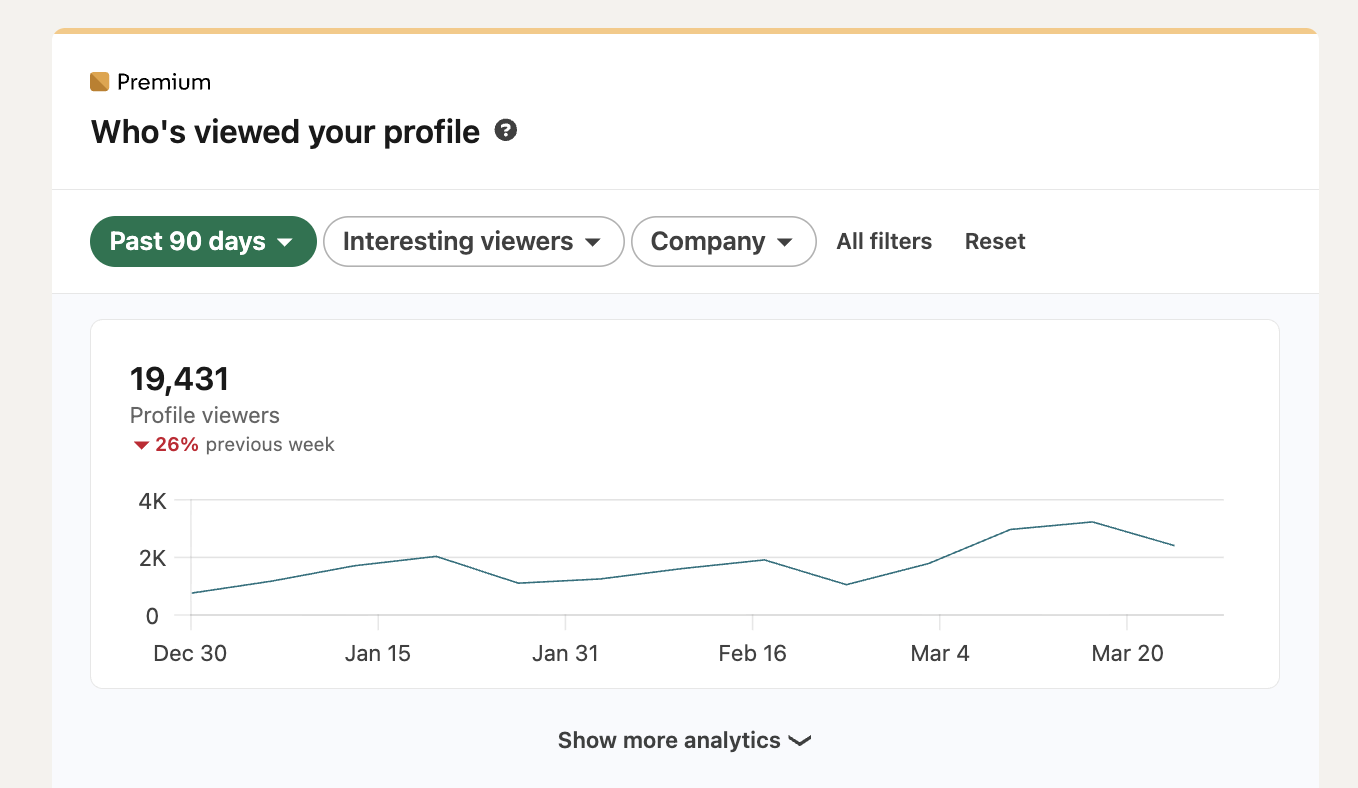Viewport: 1358px width, 788px height.
Task: Open the Interesting viewers filter
Action: [460, 241]
